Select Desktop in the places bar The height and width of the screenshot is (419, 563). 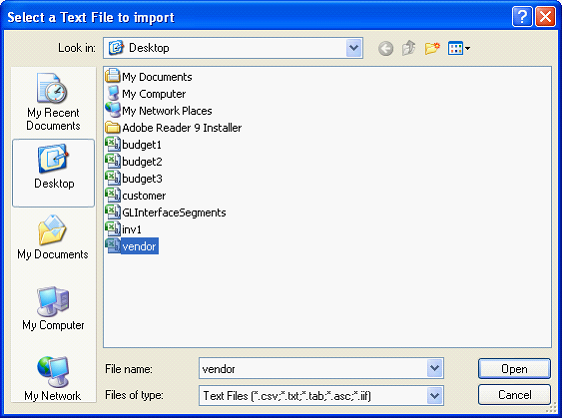pos(53,173)
